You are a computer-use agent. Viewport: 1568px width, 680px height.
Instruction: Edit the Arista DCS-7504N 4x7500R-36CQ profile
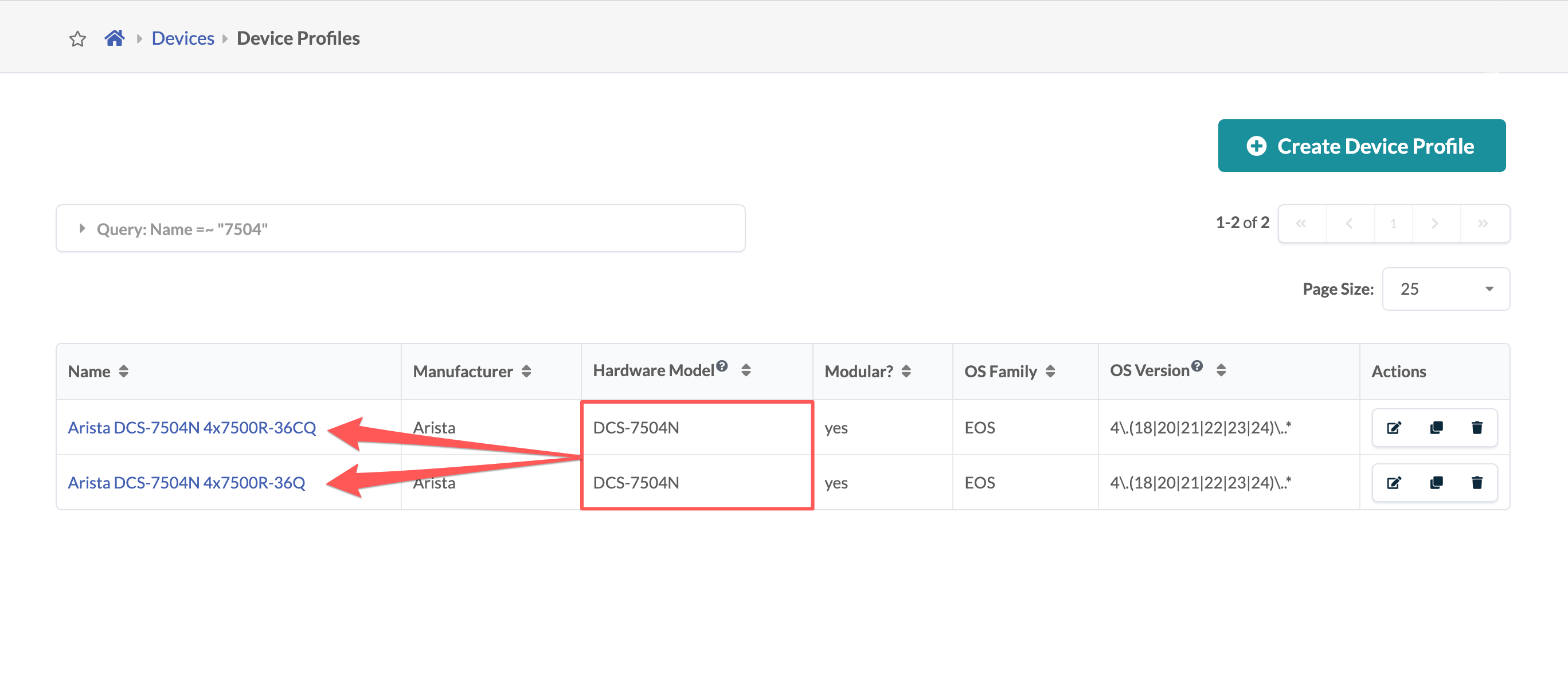tap(1393, 427)
